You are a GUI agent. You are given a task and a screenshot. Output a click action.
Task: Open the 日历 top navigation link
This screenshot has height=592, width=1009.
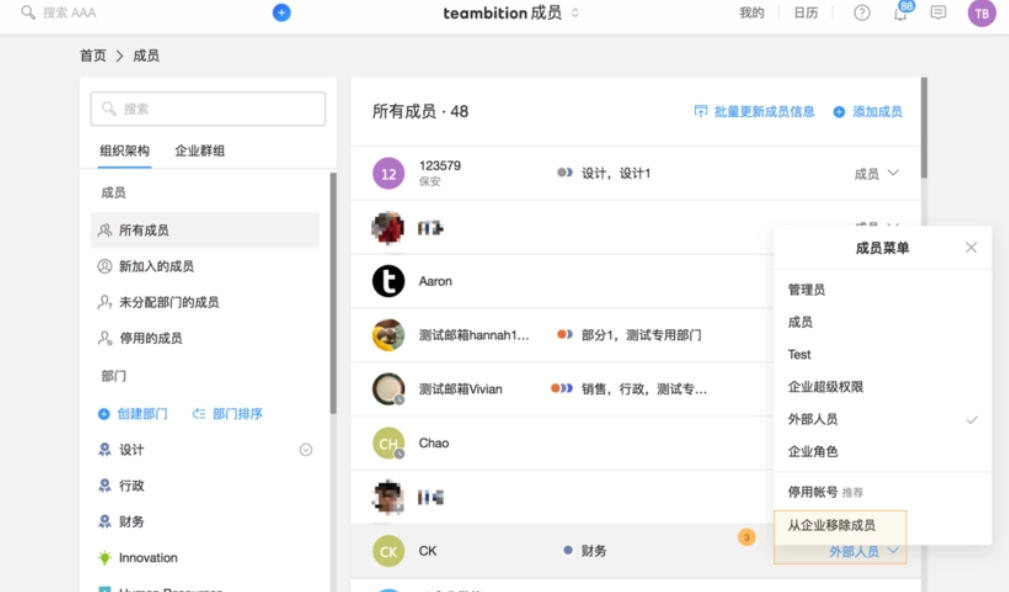click(806, 13)
